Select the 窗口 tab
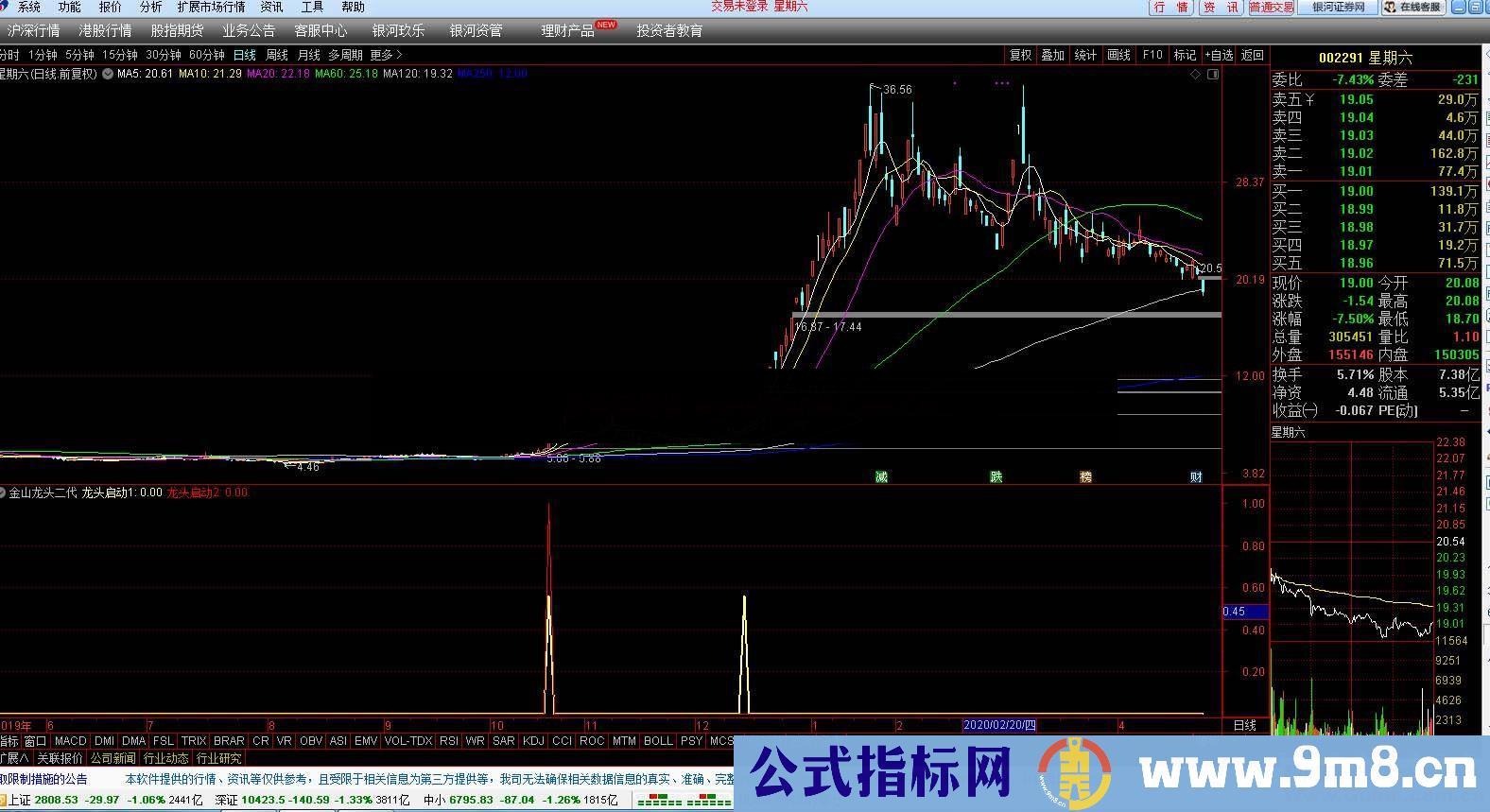Viewport: 1490px width, 812px height. [35, 741]
